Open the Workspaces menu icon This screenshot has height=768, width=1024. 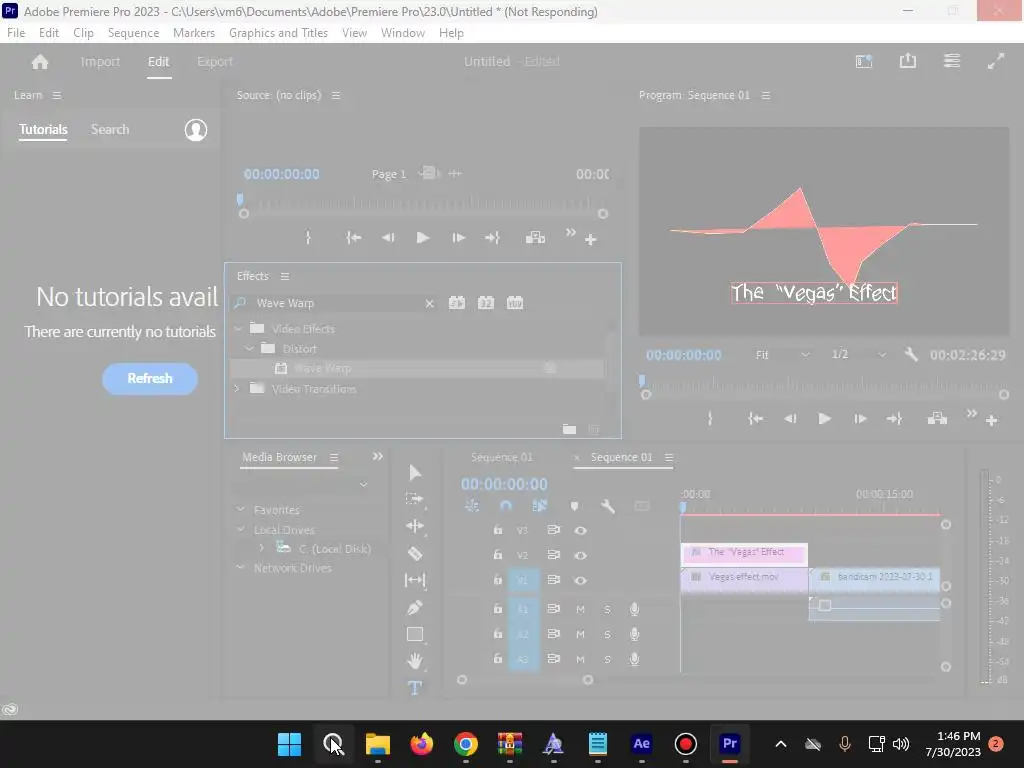click(952, 61)
